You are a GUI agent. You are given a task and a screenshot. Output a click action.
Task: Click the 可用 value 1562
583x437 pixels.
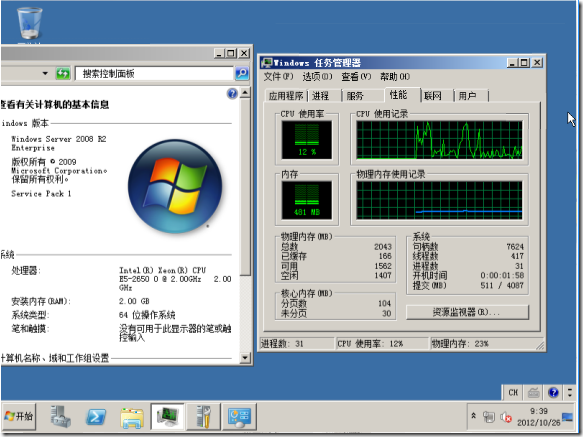[x=383, y=266]
